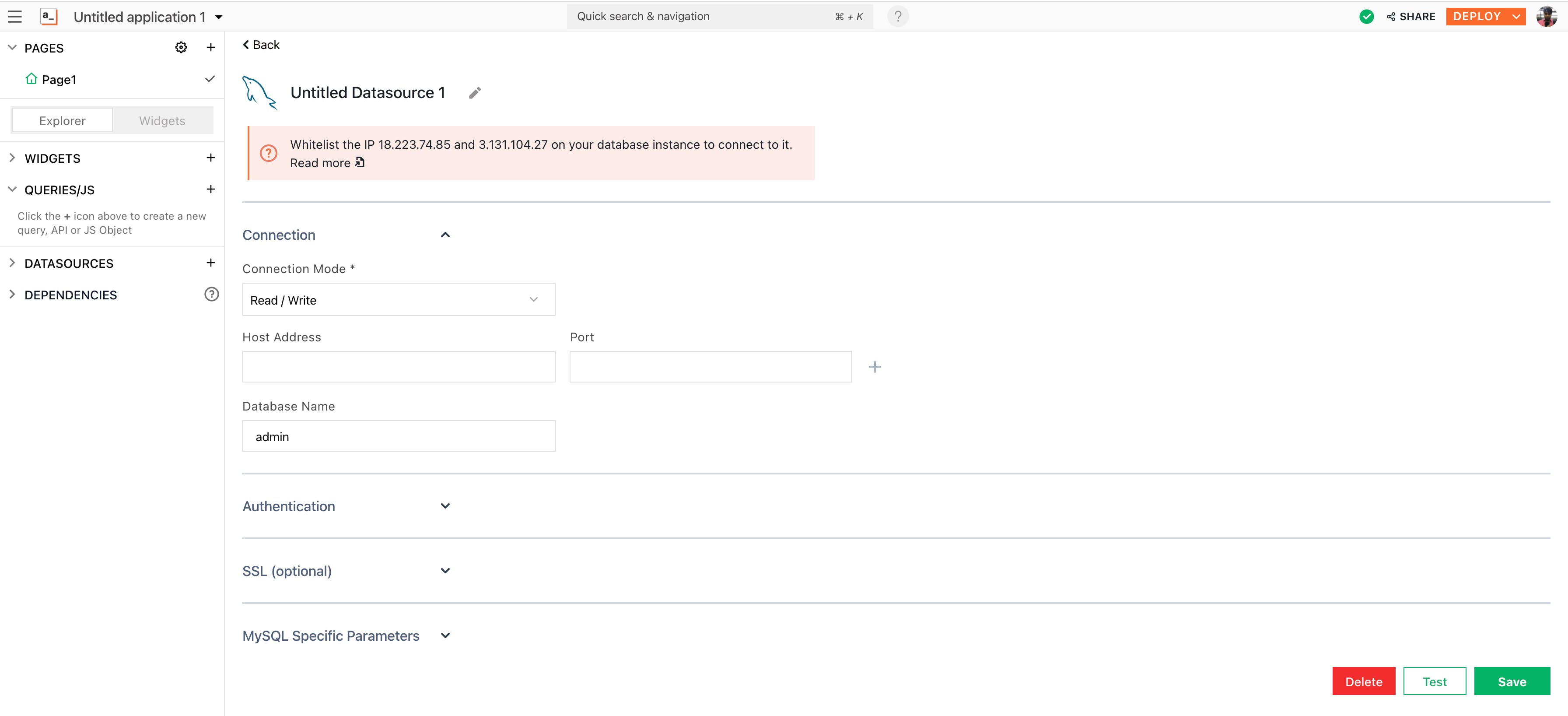
Task: Open the Deploy button dropdown arrow
Action: coord(1515,17)
